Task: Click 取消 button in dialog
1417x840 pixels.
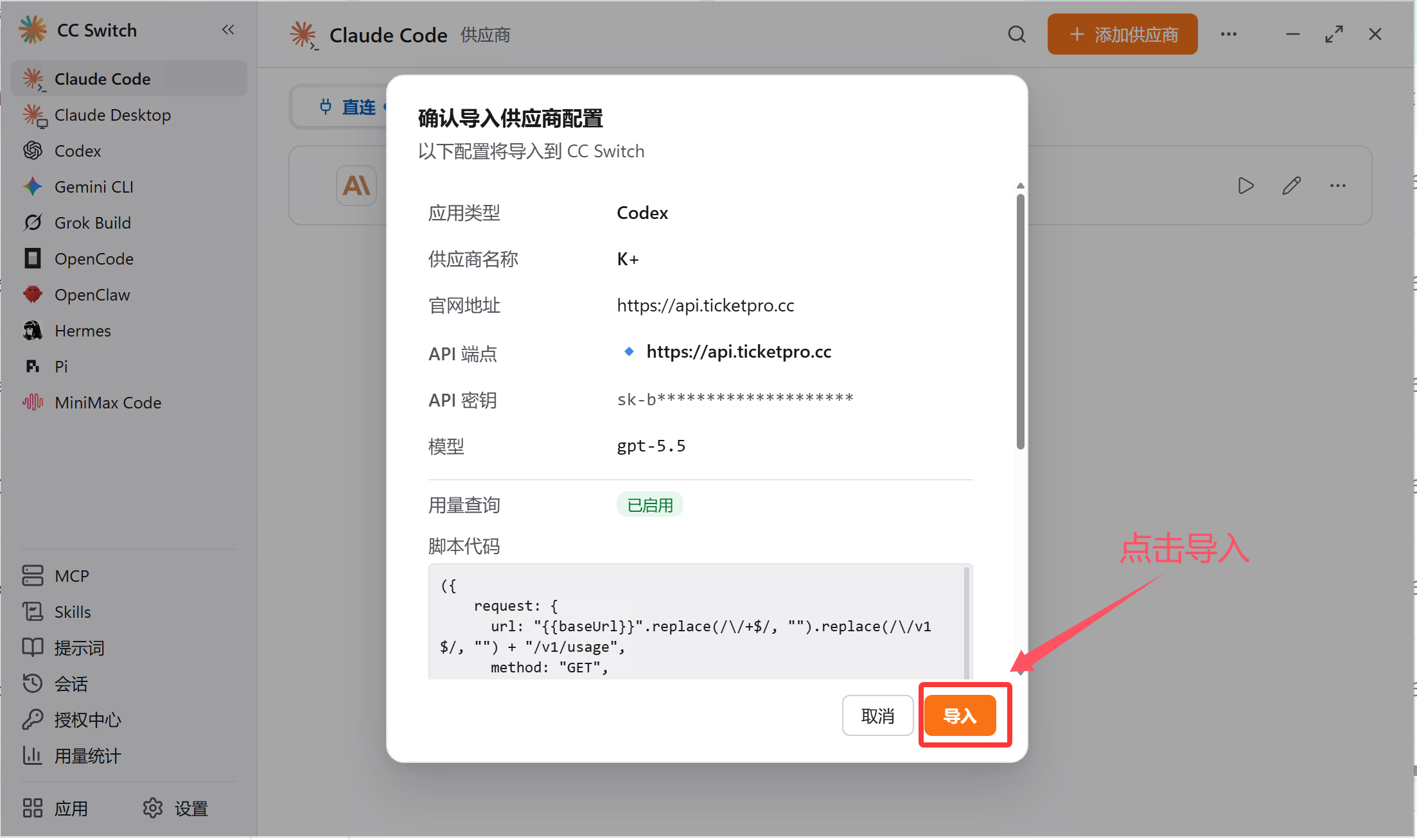Action: pyautogui.click(x=877, y=715)
